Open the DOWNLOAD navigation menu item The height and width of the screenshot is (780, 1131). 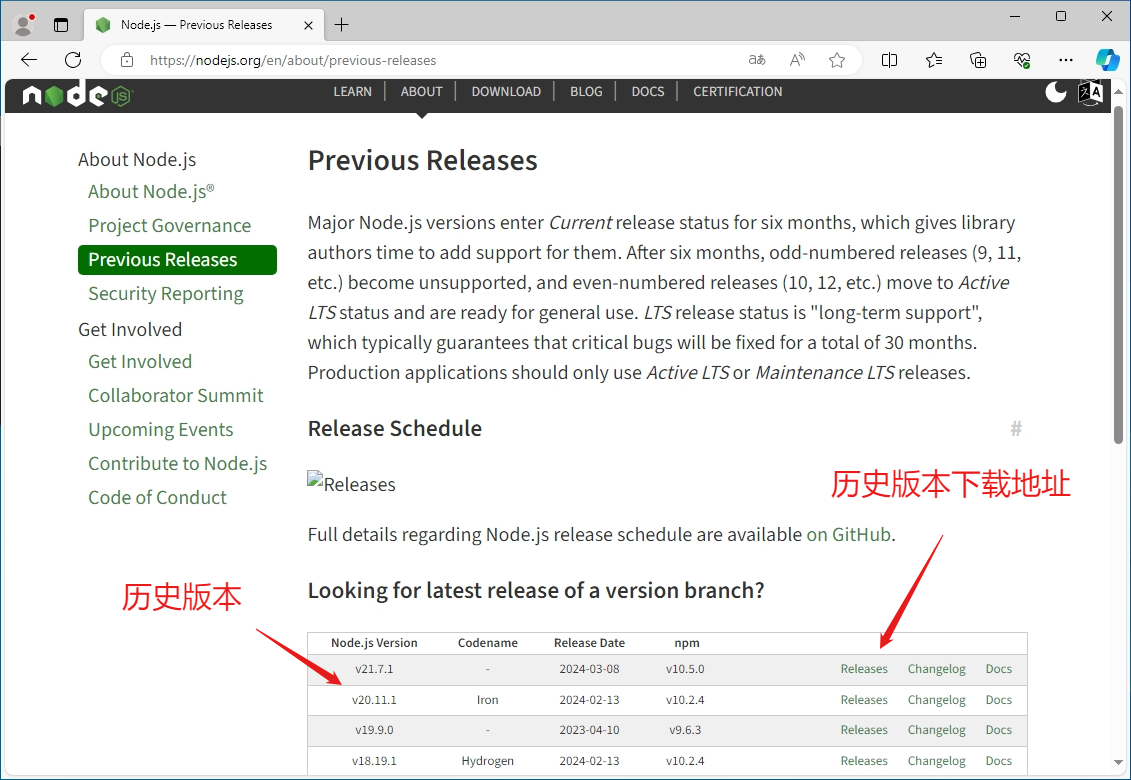click(x=506, y=91)
